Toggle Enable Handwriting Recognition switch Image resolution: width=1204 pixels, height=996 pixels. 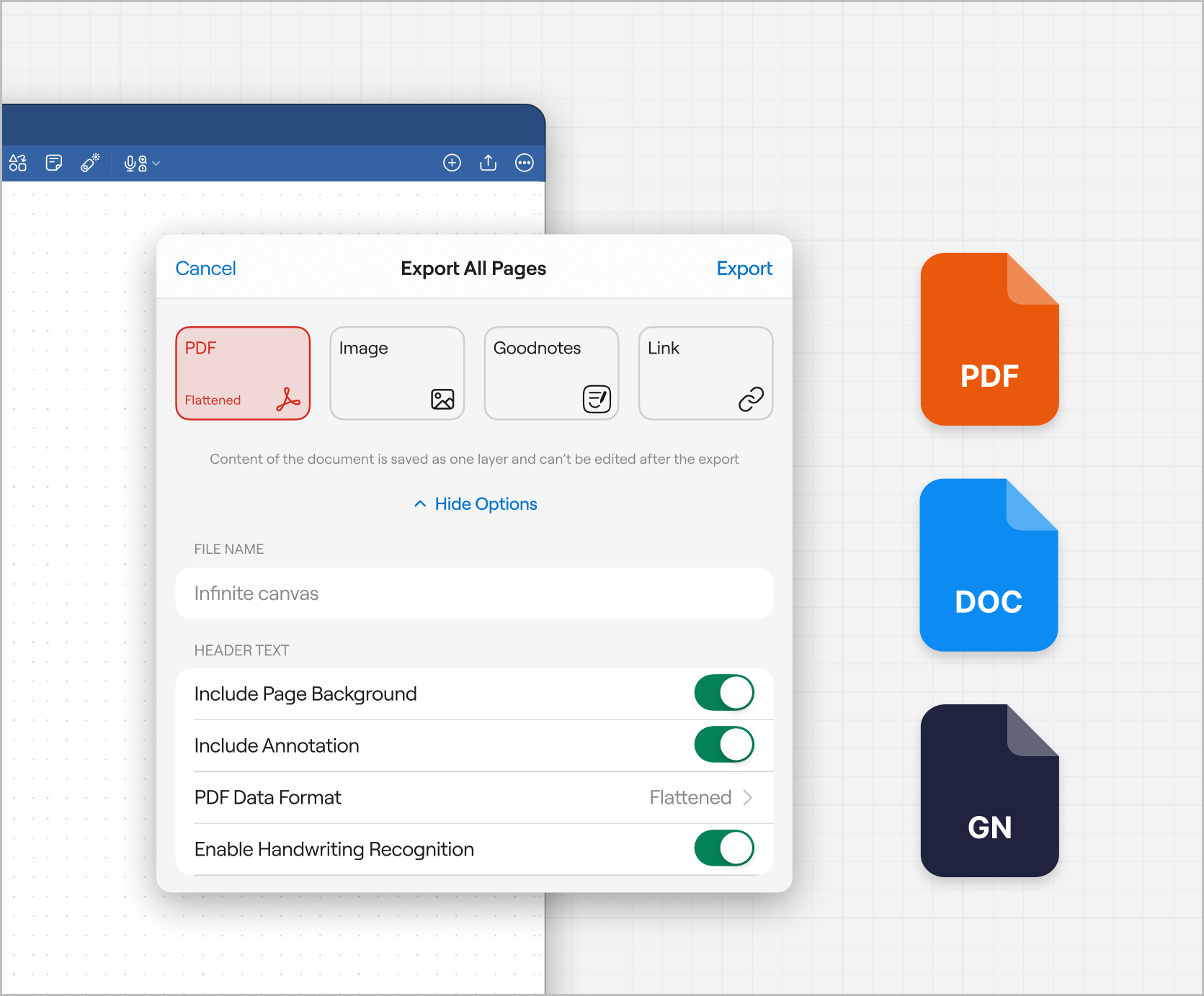724,848
